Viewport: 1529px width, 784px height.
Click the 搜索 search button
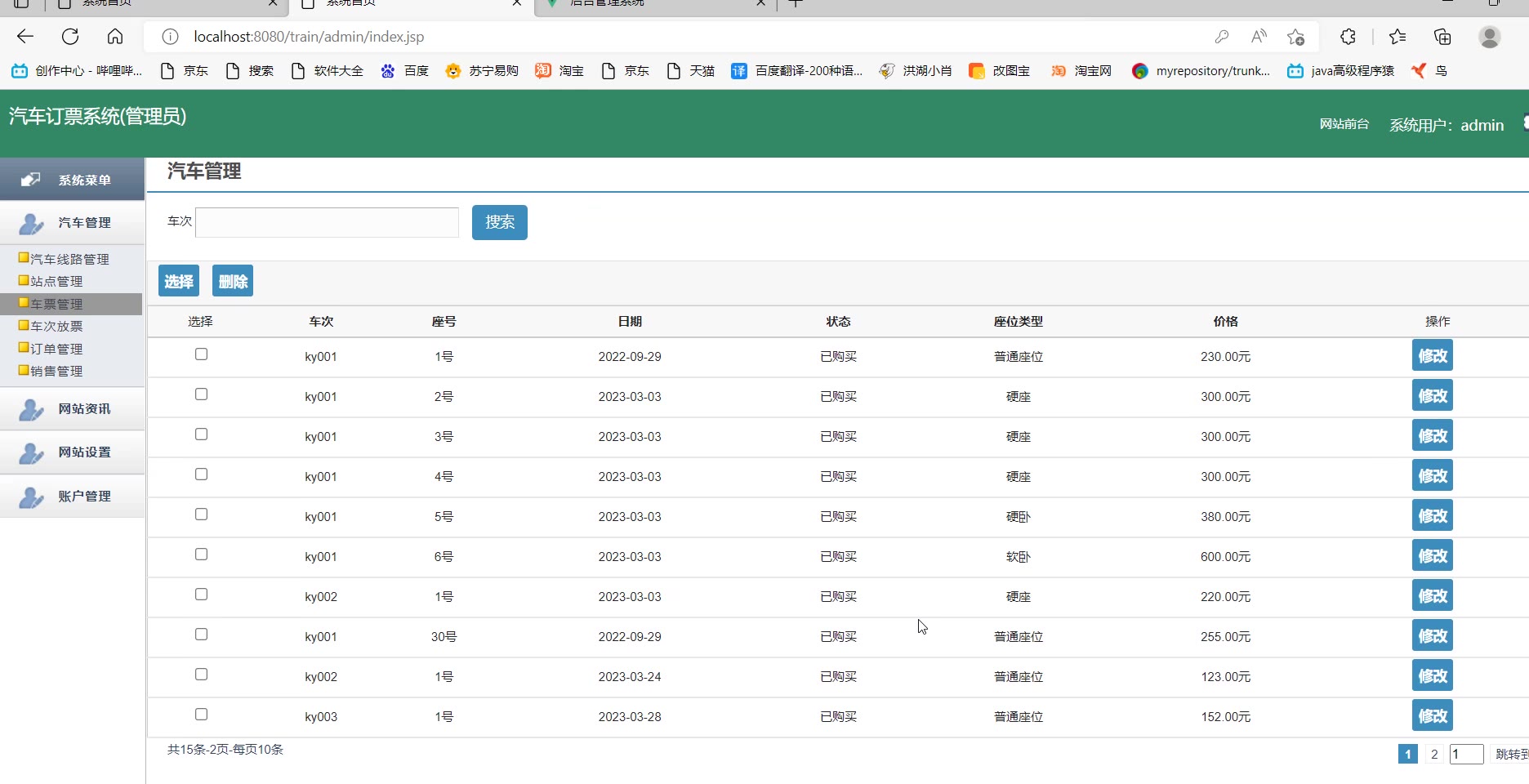pos(499,222)
